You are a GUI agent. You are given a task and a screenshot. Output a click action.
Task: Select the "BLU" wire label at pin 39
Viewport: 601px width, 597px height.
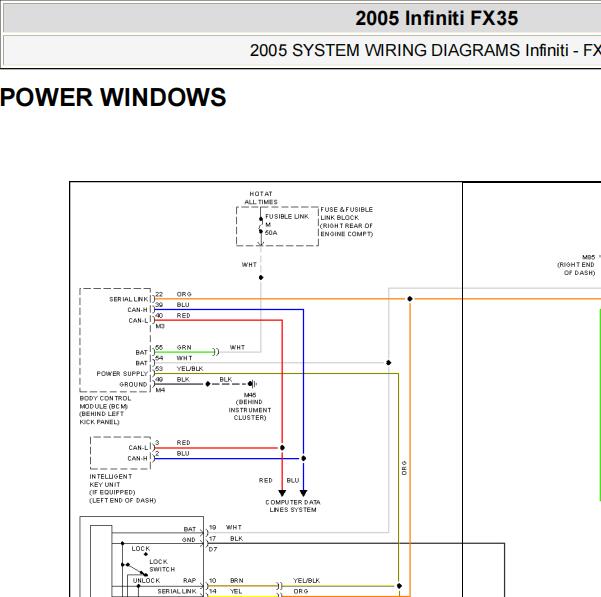click(x=183, y=305)
